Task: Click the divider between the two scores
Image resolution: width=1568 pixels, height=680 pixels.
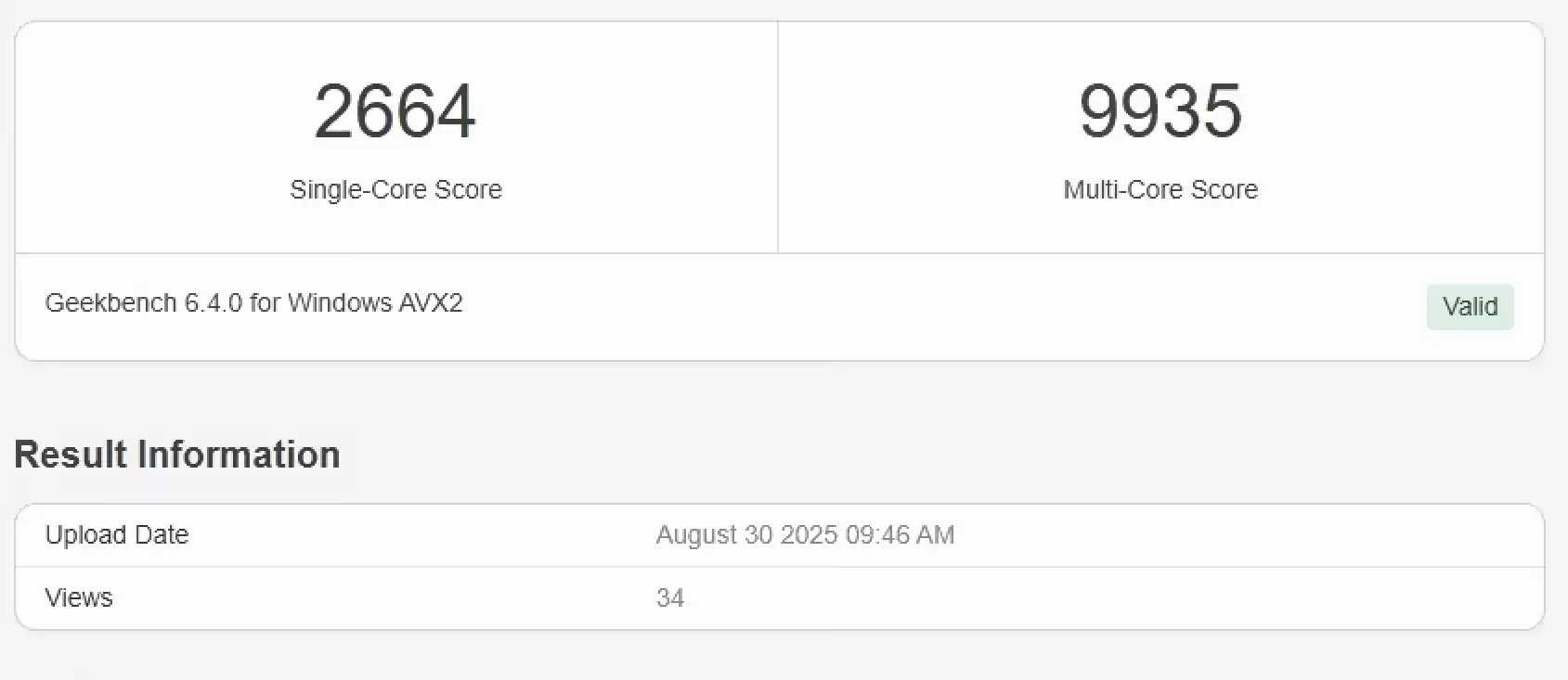Action: [x=777, y=137]
